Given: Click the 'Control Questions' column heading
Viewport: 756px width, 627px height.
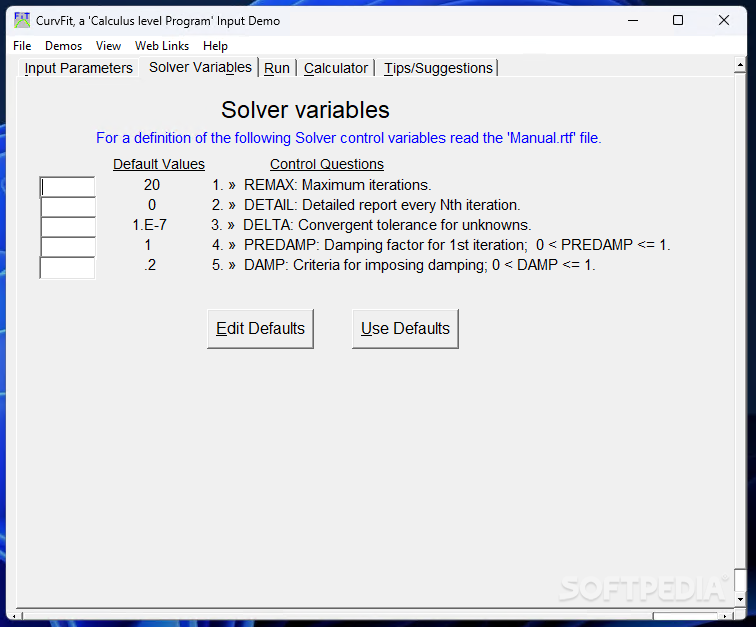Looking at the screenshot, I should [327, 164].
